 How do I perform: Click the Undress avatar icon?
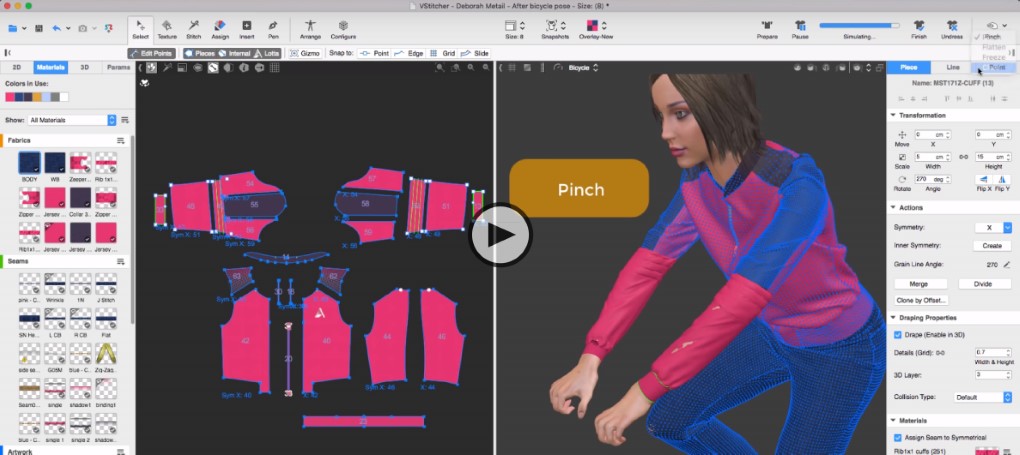952,26
